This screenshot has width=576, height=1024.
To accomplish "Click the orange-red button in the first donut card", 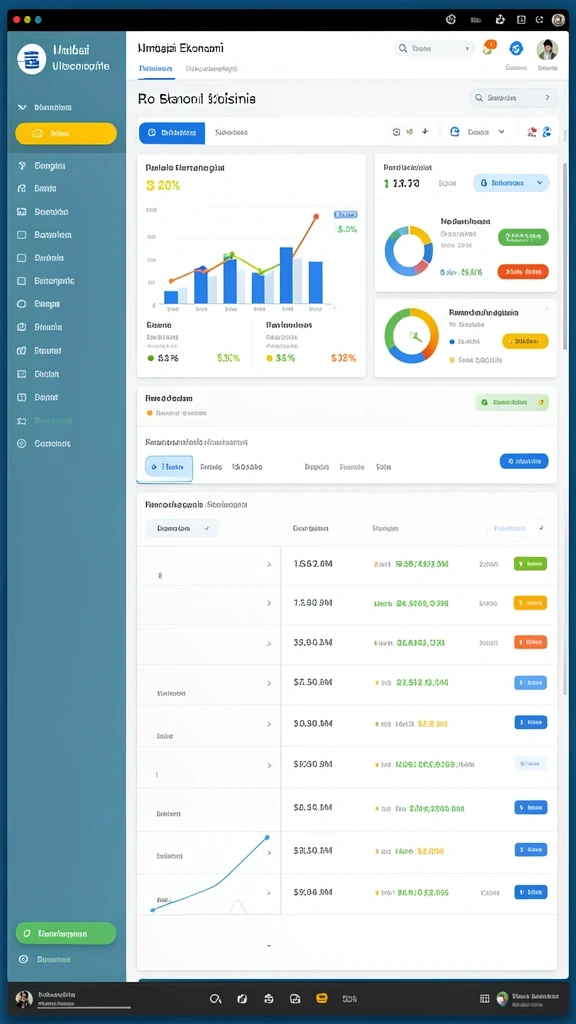I will tap(523, 271).
